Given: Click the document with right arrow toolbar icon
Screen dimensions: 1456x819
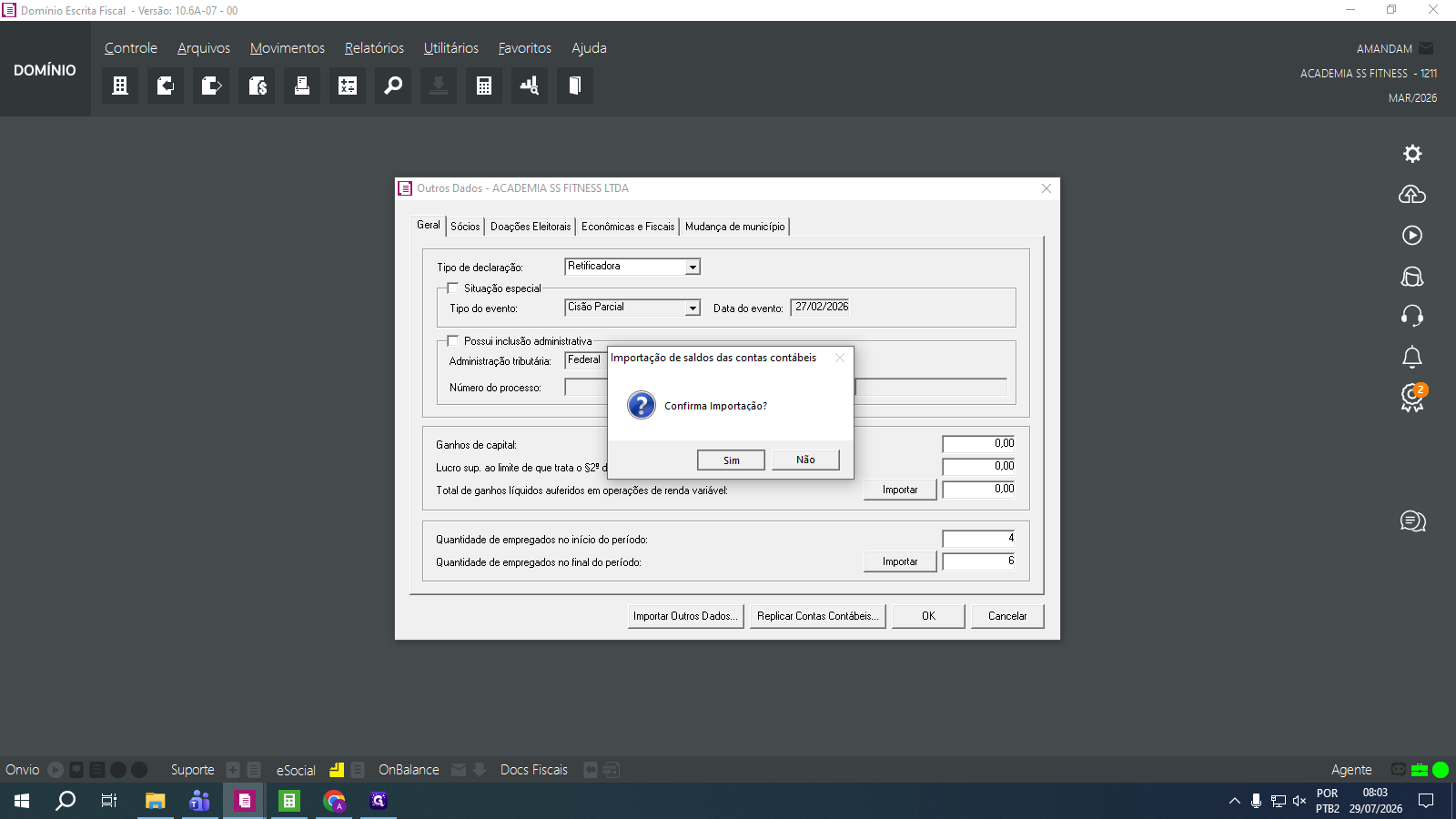Looking at the screenshot, I should (211, 86).
